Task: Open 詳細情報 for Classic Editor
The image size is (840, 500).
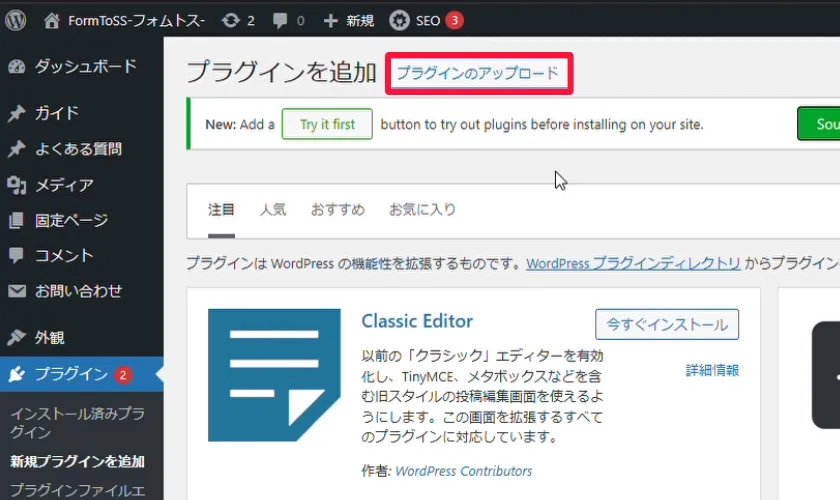Action: tap(712, 370)
